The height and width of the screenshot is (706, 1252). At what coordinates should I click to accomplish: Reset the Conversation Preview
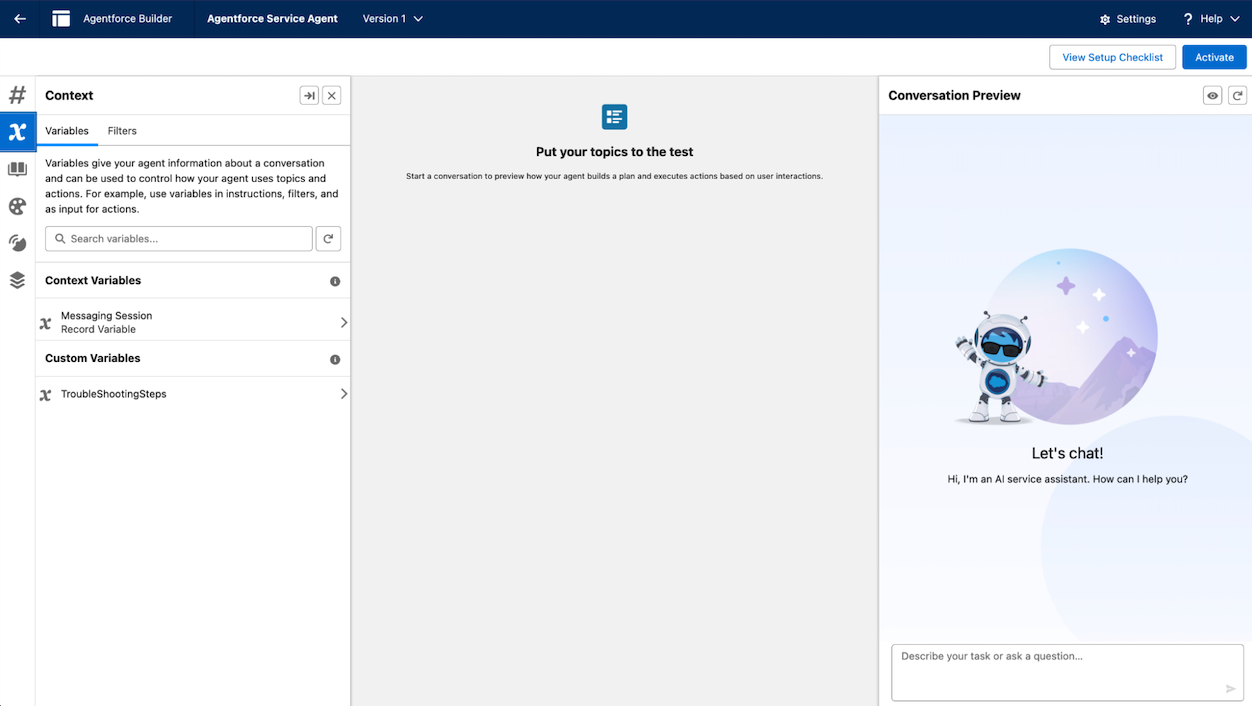click(x=1237, y=95)
